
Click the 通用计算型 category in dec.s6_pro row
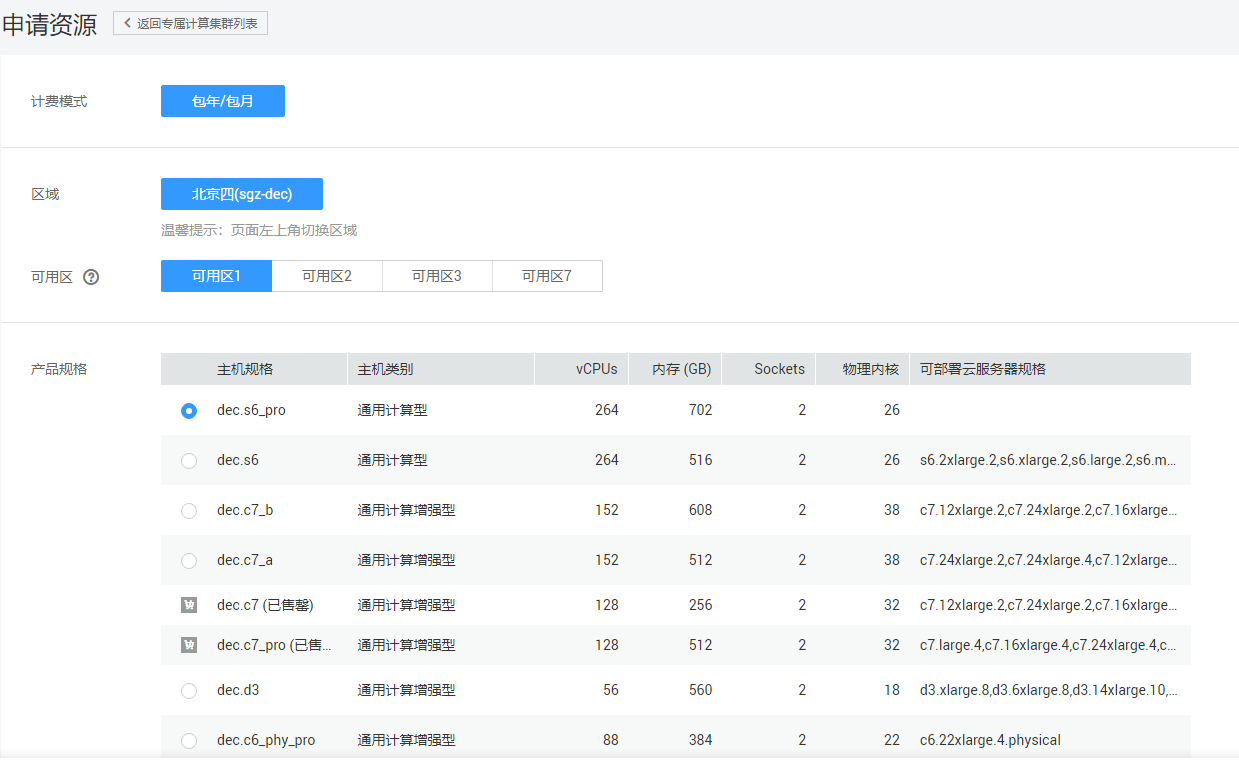(x=393, y=410)
